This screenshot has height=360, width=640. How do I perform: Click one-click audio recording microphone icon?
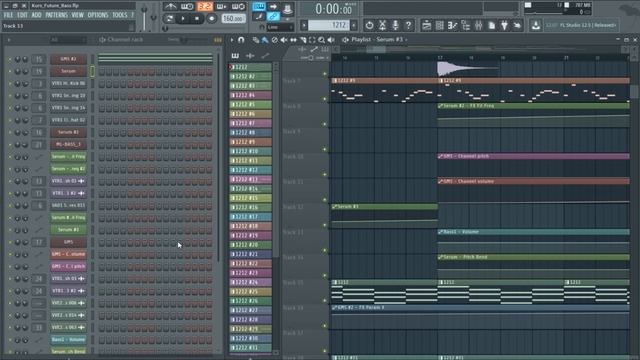point(395,25)
